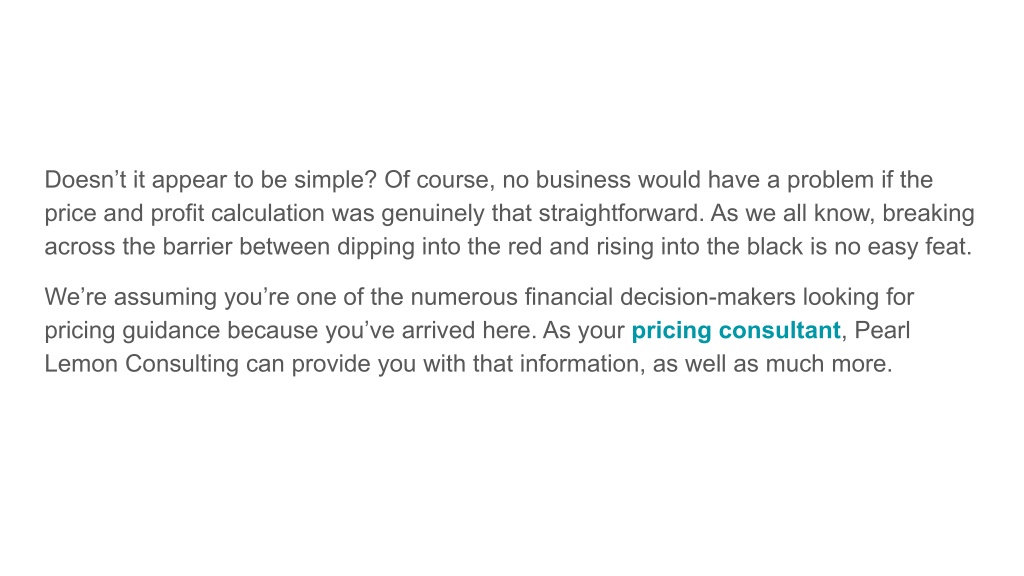Click the word 'breaking' ending the second line
Image resolution: width=1024 pixels, height=576 pixels.
[928, 214]
